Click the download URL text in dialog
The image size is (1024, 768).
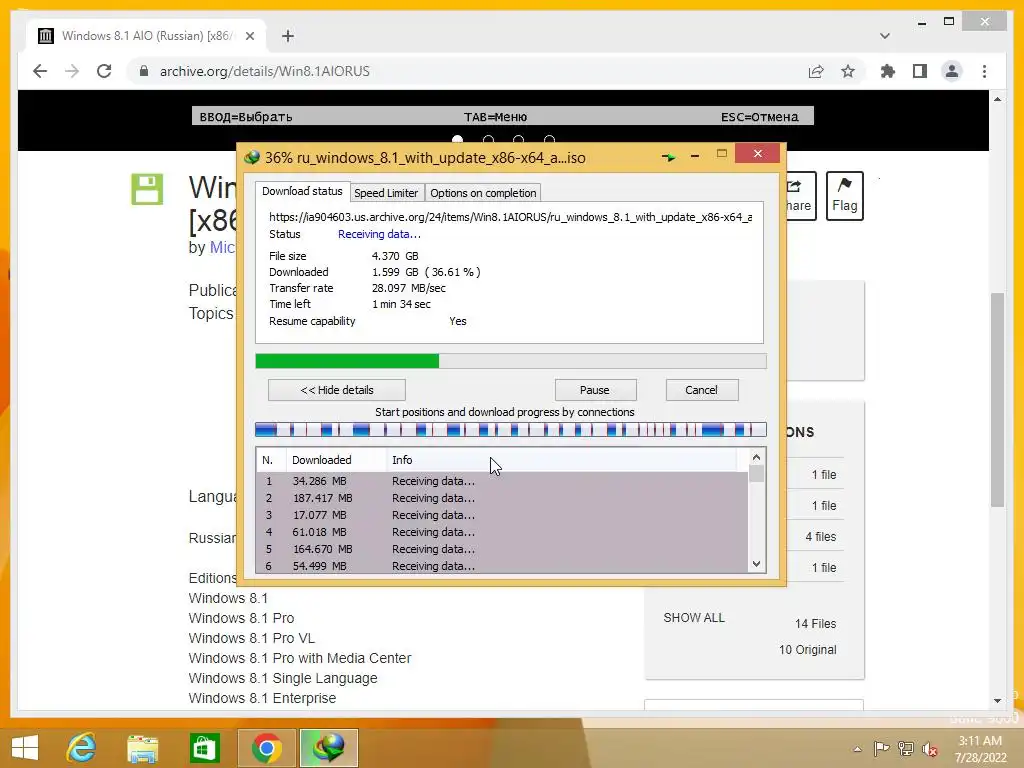coord(511,217)
